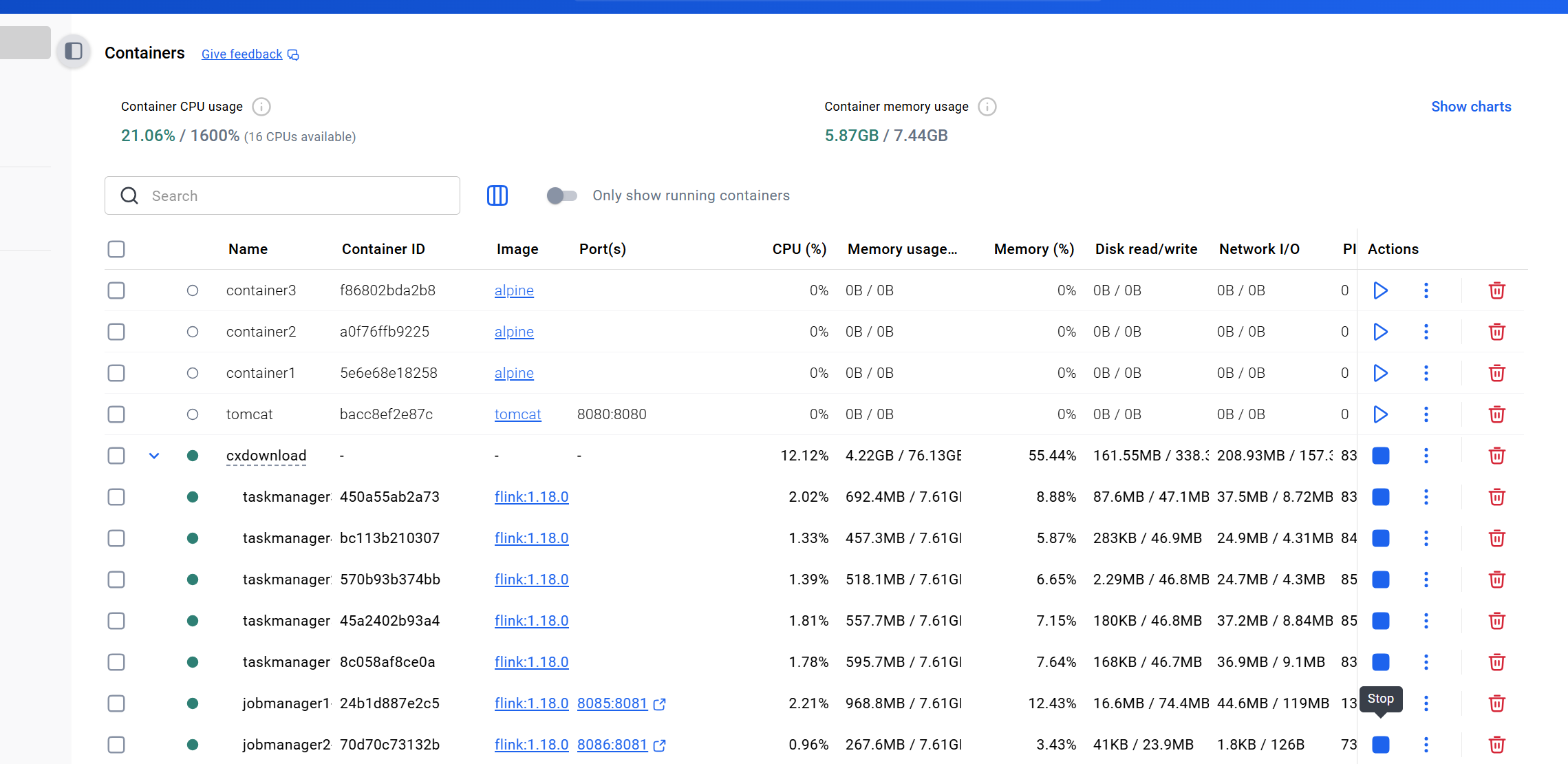
Task: Toggle only show running containers
Action: 561,195
